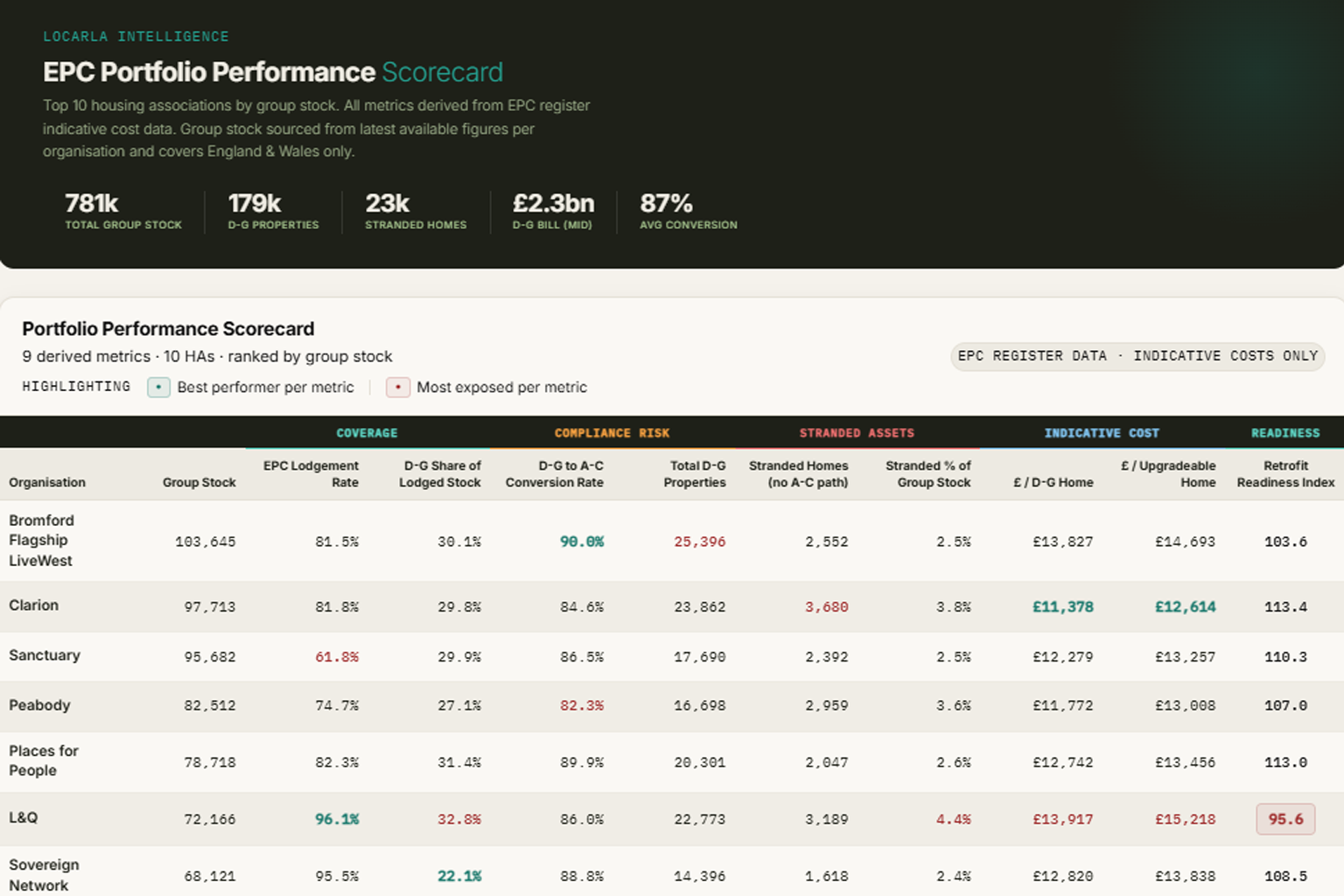
Task: Select the Clarion organisation name
Action: pyautogui.click(x=33, y=605)
